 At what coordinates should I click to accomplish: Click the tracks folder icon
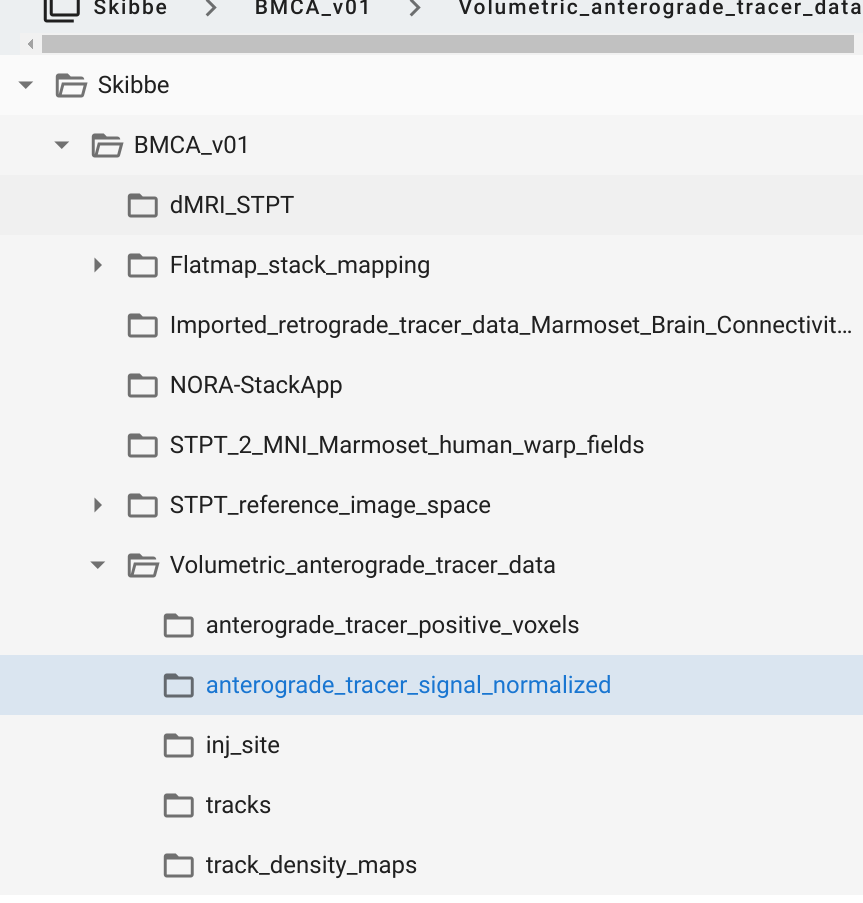(x=178, y=806)
